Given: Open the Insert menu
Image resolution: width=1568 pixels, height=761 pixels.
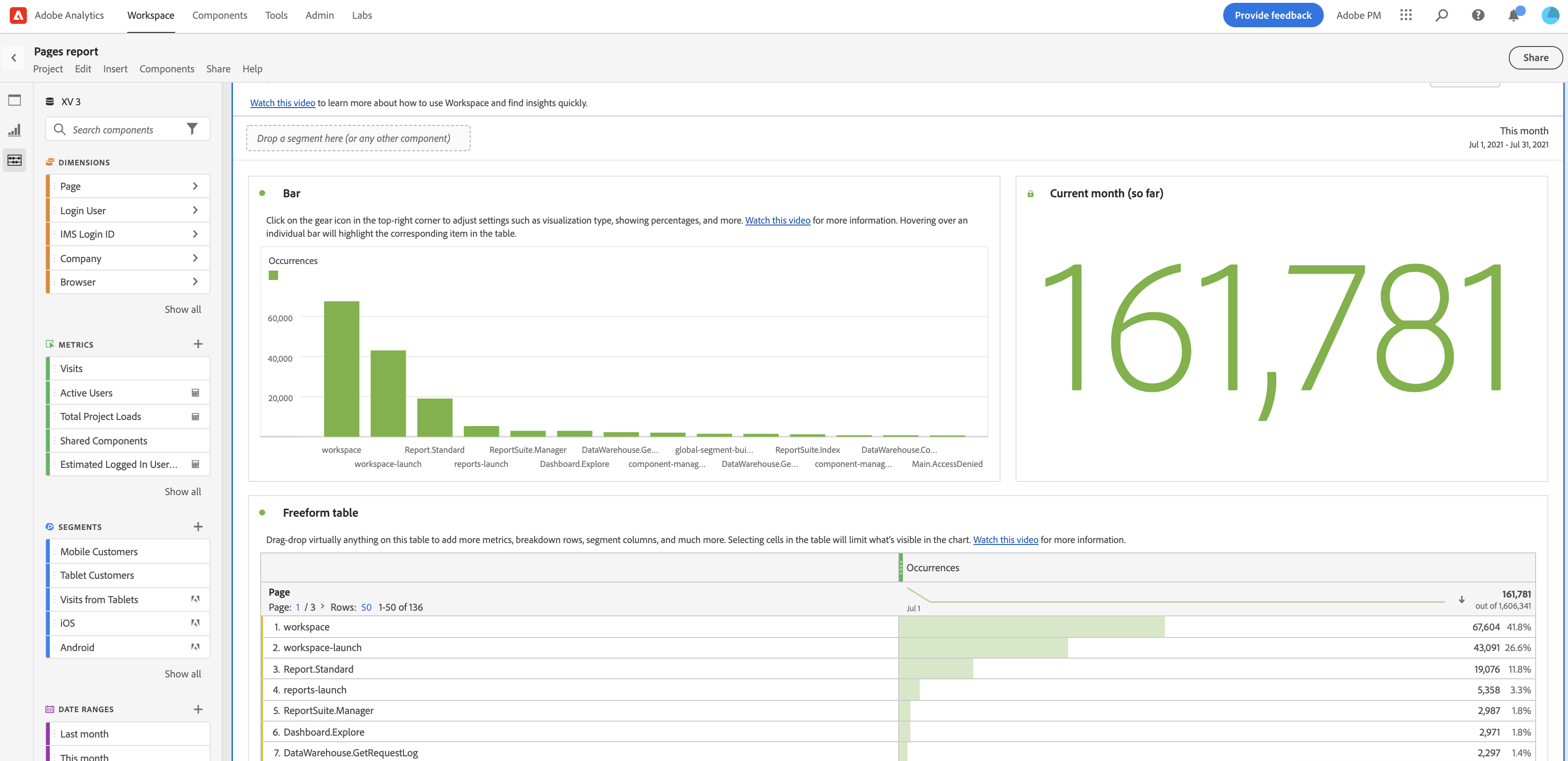Looking at the screenshot, I should tap(115, 69).
